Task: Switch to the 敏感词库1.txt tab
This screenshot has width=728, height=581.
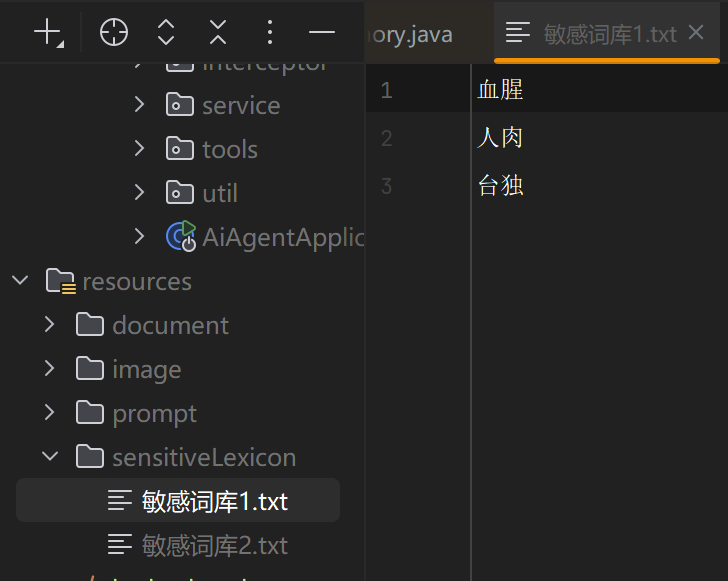Action: click(x=609, y=34)
